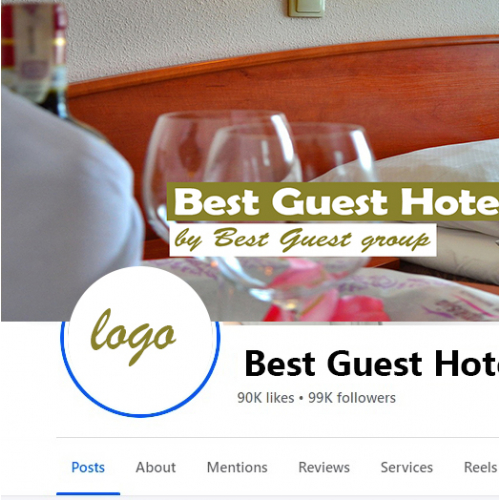Open the 90K likes link
The image size is (500, 500).
coord(266,398)
